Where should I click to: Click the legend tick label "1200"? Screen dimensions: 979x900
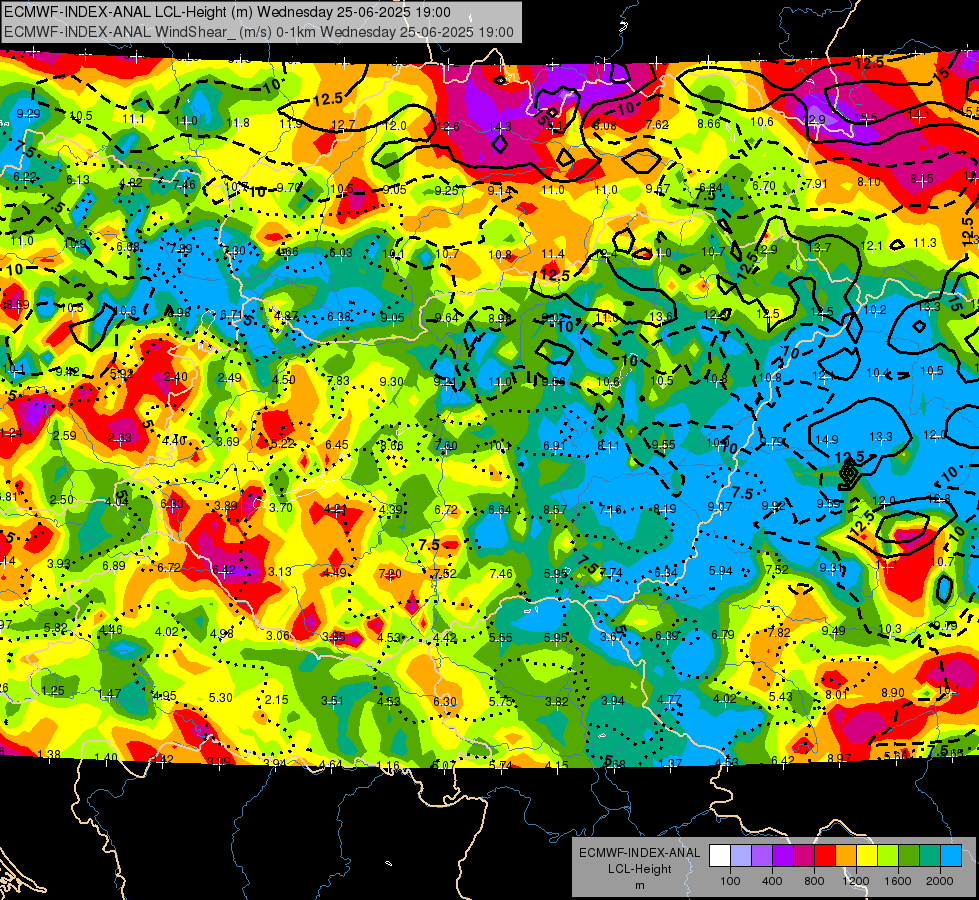point(856,881)
